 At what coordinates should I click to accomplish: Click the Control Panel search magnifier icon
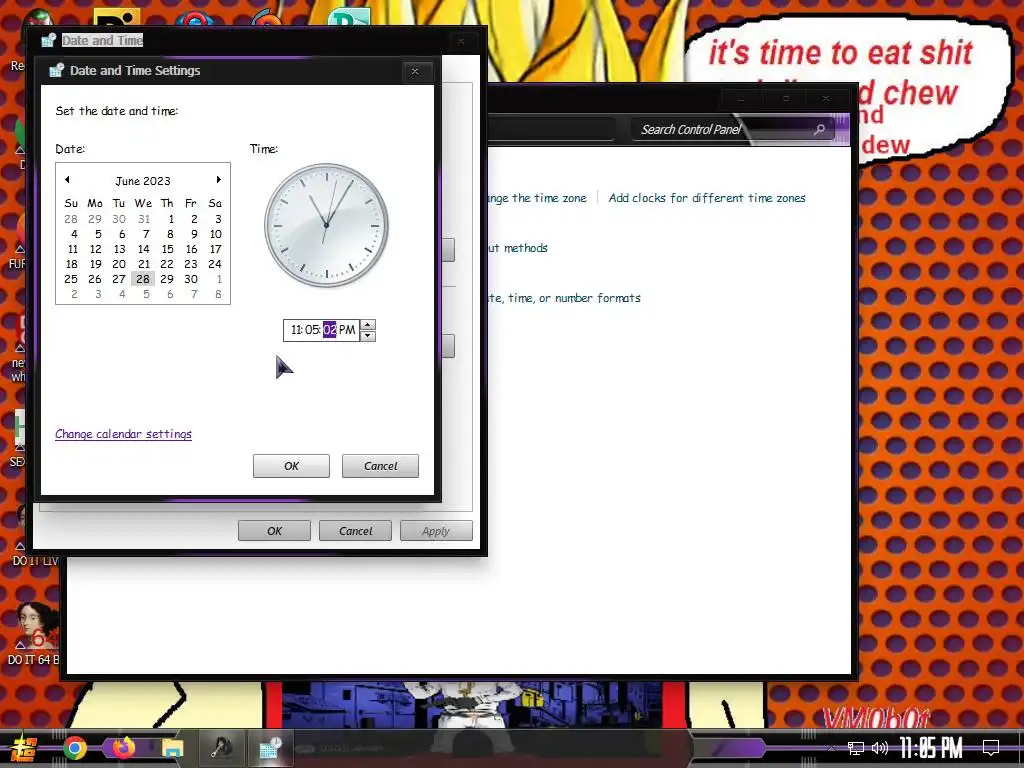click(819, 129)
